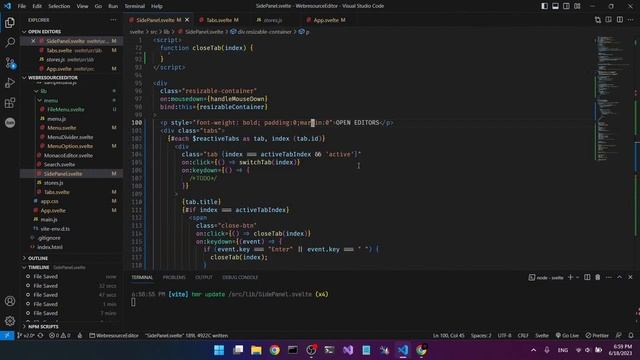Open the Terminal menu
Image resolution: width=640 pixels, height=360 pixels.
[x=135, y=6]
